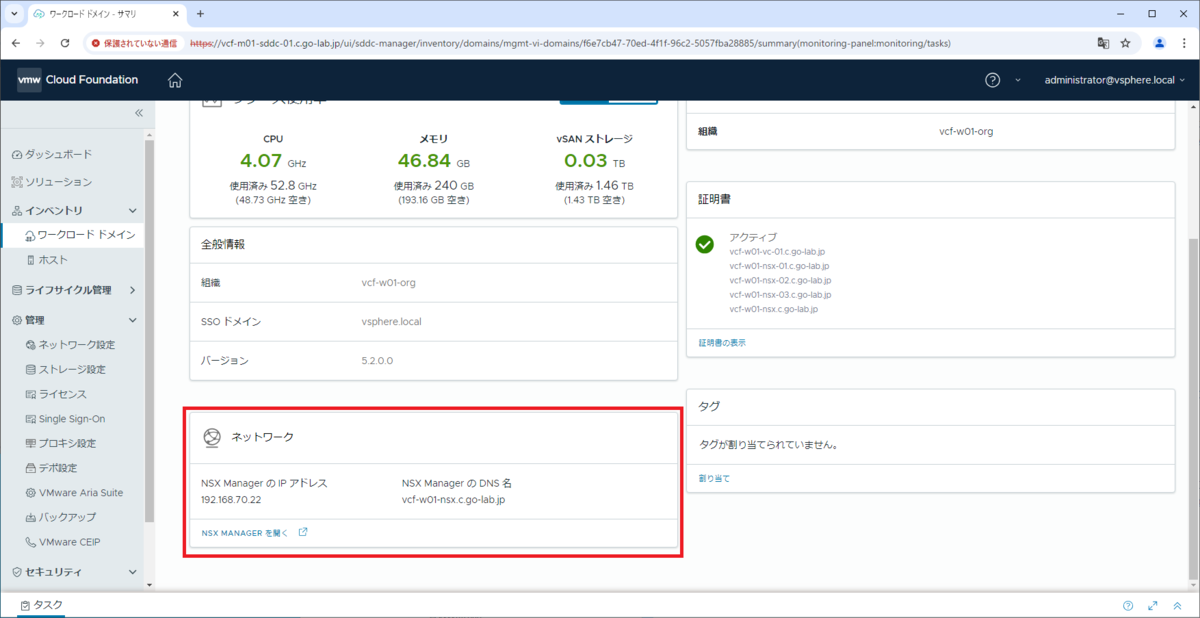Bookmark the page with the star icon
The width and height of the screenshot is (1200, 618).
tap(1126, 44)
